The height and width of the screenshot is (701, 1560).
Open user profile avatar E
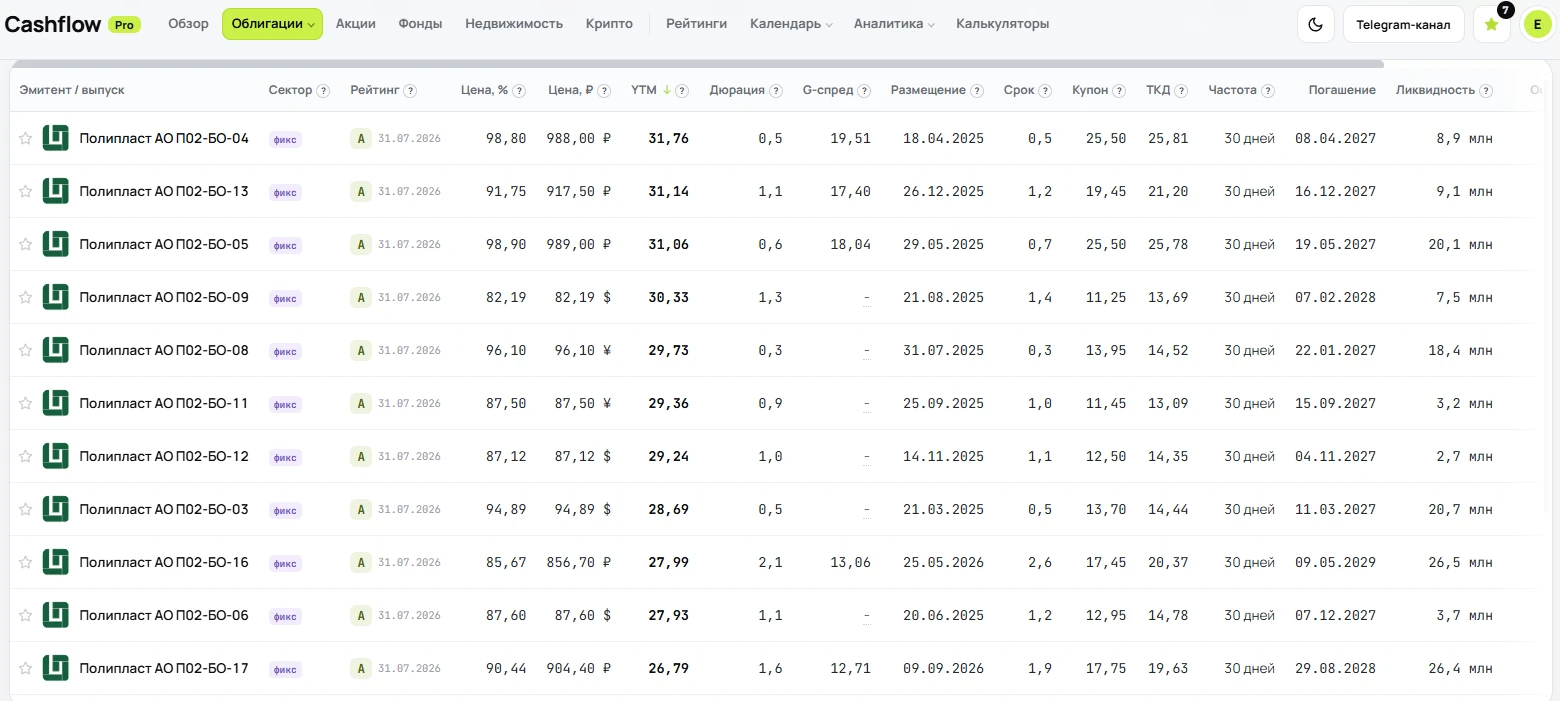pyautogui.click(x=1537, y=24)
